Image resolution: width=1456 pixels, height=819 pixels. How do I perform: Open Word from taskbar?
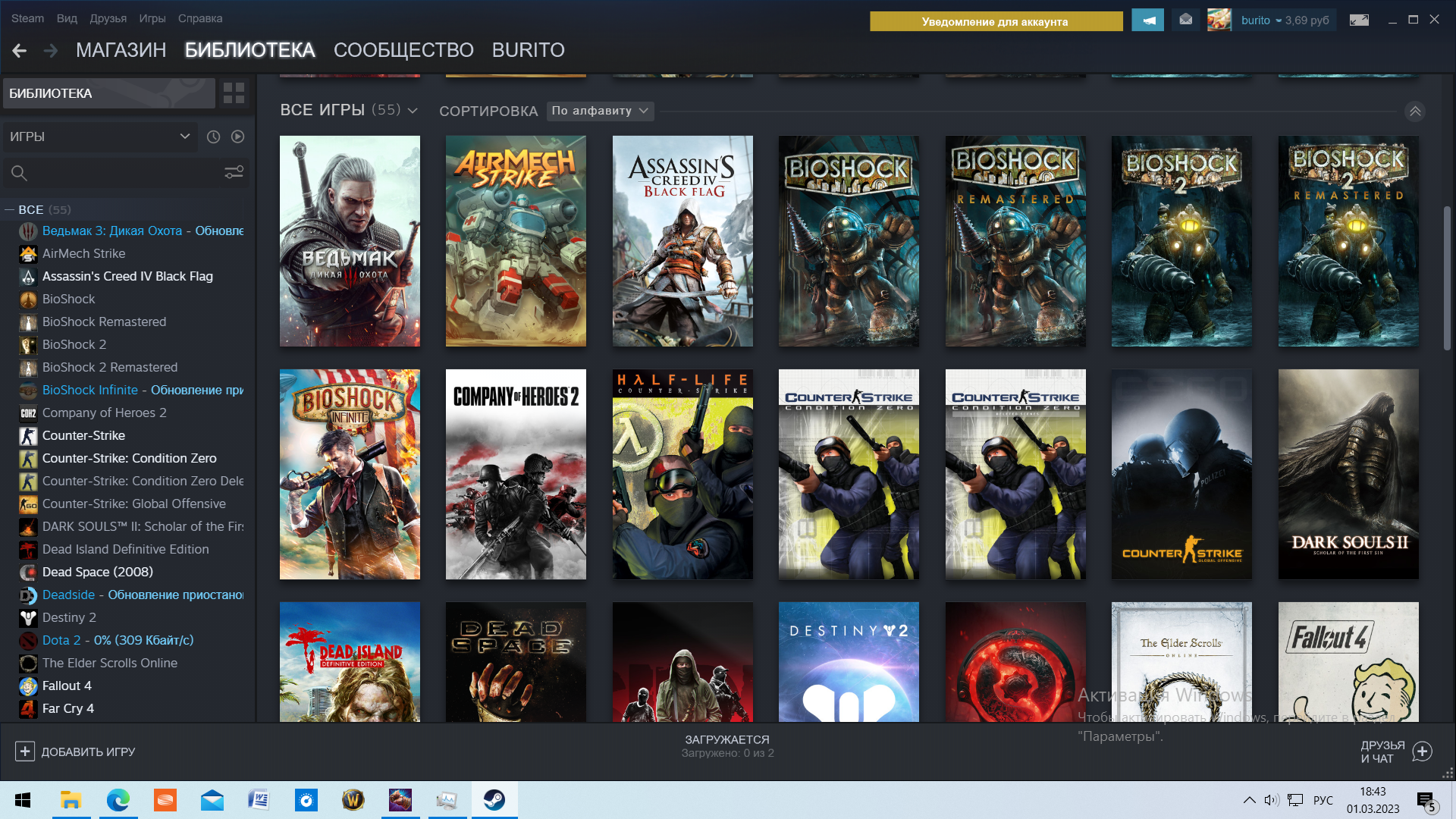259,800
